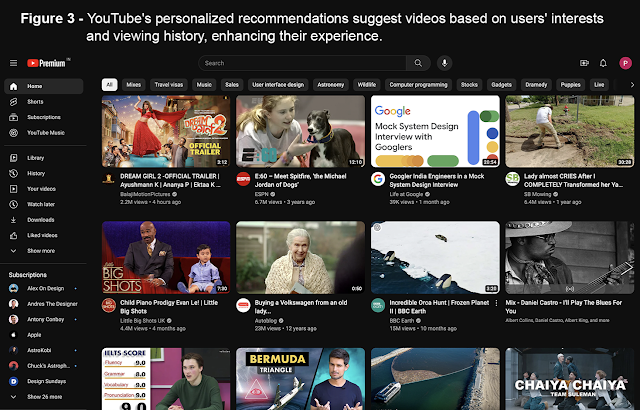
Task: Select the Live filter chip
Action: click(x=599, y=85)
